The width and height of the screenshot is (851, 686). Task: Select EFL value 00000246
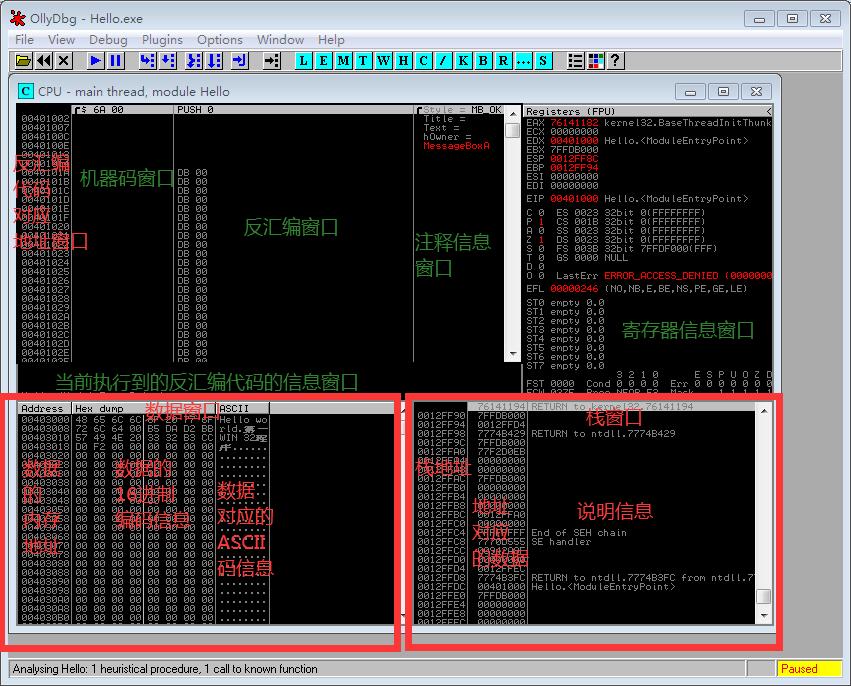(x=574, y=289)
